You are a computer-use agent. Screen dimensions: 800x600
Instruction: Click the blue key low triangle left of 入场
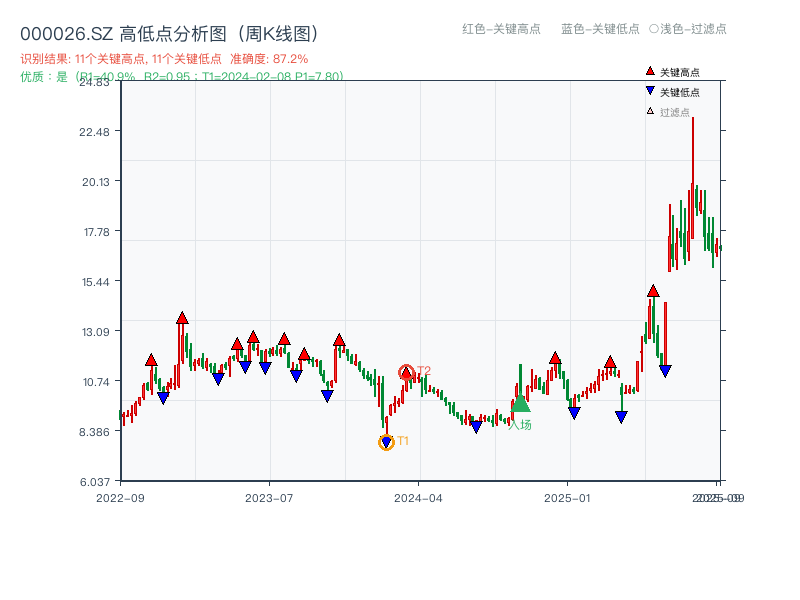[x=476, y=427]
